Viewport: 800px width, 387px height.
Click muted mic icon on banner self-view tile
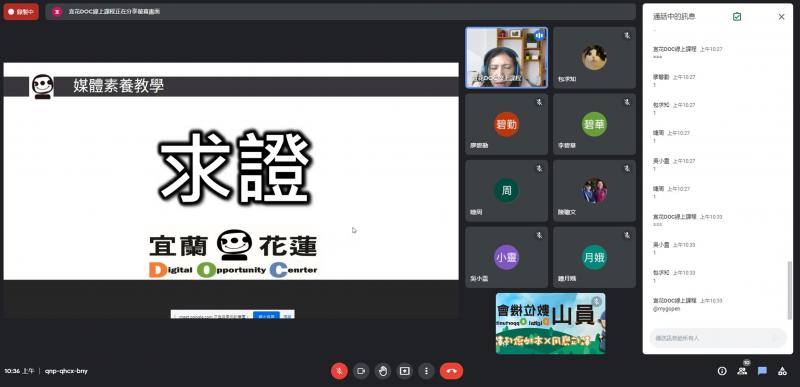(596, 302)
